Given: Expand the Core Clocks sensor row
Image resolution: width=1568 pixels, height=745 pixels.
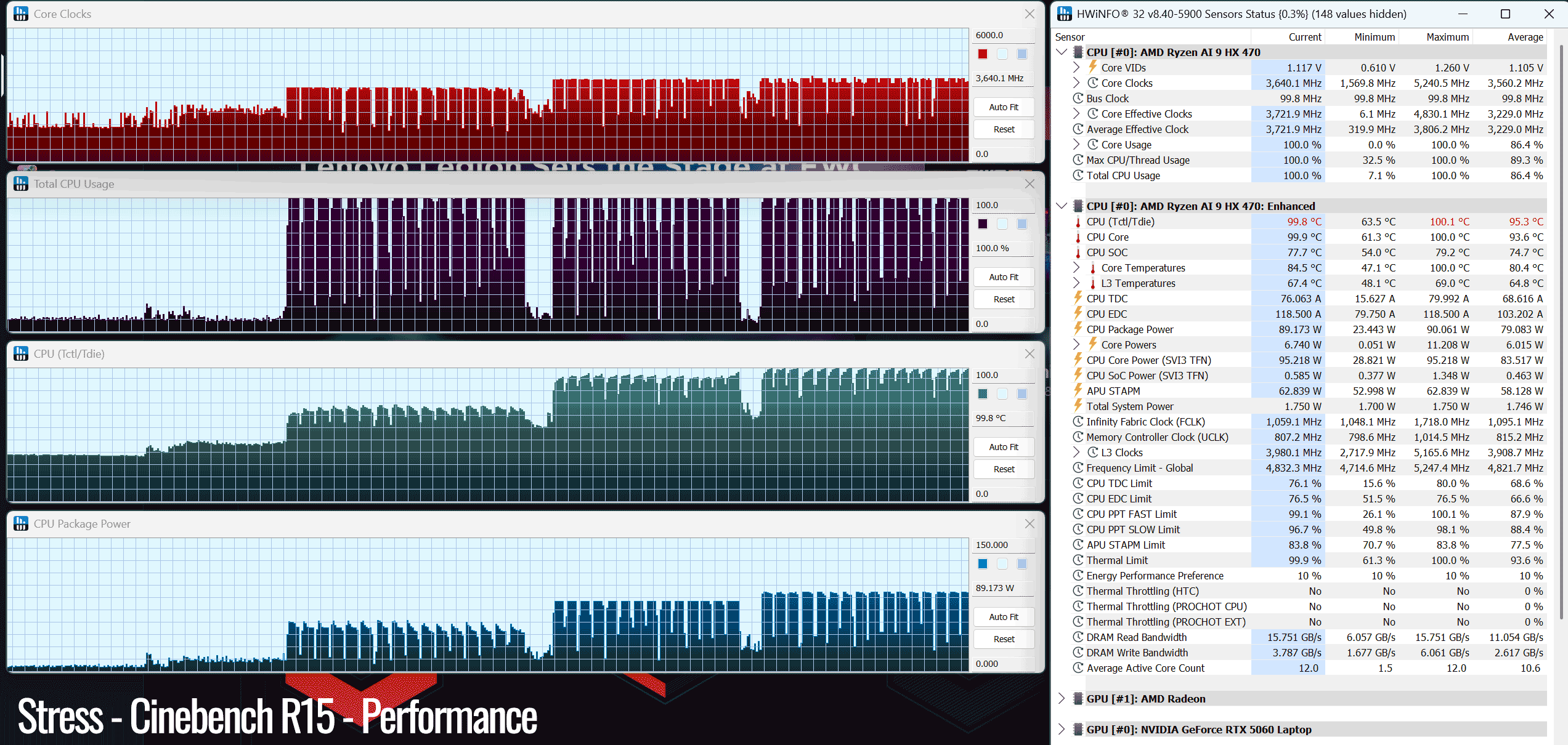Looking at the screenshot, I should click(x=1076, y=83).
